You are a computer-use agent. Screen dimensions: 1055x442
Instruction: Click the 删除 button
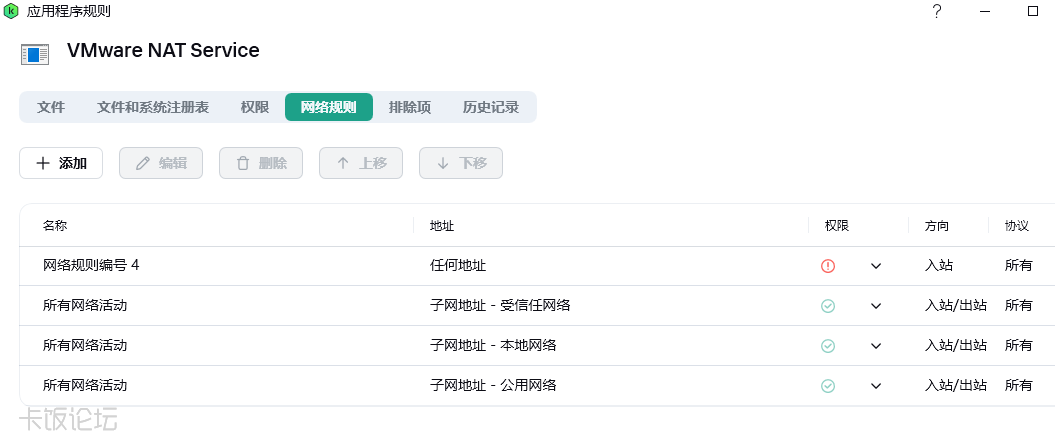tap(261, 163)
